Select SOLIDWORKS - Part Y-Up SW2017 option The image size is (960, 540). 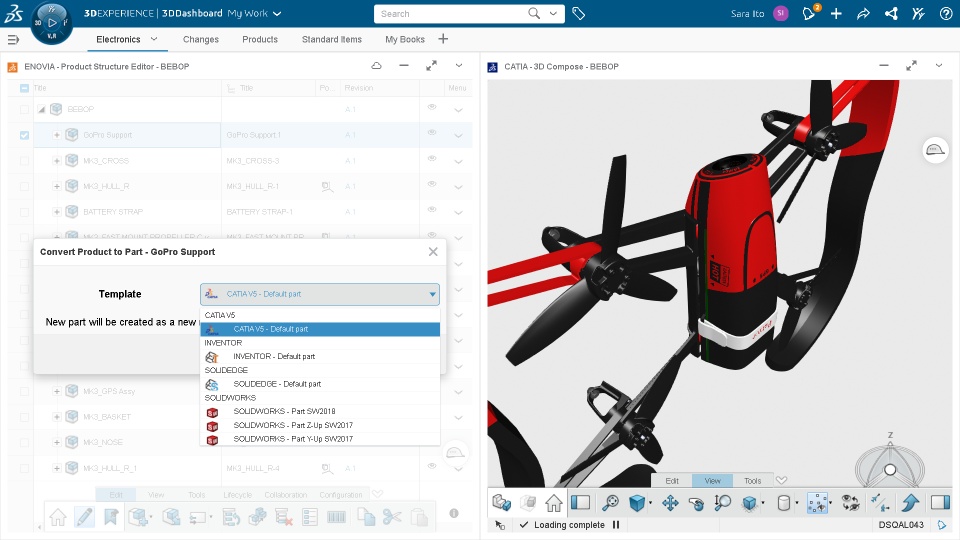click(320, 439)
